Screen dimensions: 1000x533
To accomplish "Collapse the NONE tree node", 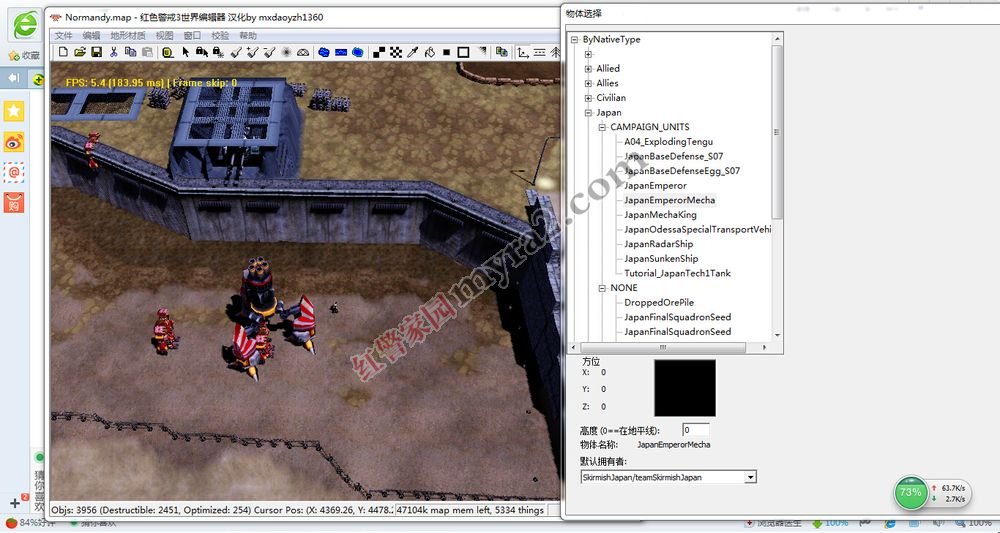I will 602,288.
